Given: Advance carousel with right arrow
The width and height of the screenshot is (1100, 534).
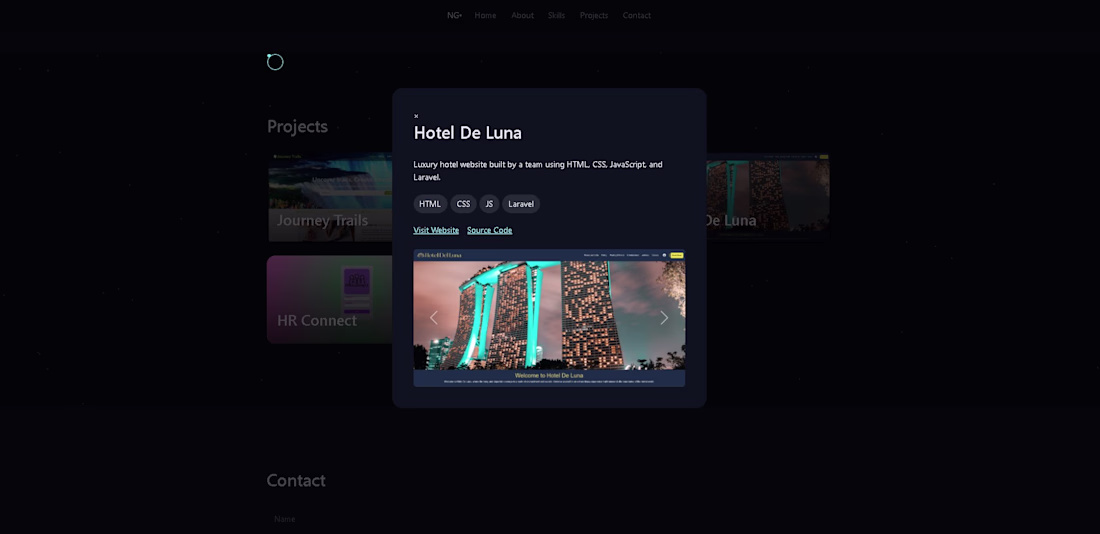Looking at the screenshot, I should pos(664,318).
